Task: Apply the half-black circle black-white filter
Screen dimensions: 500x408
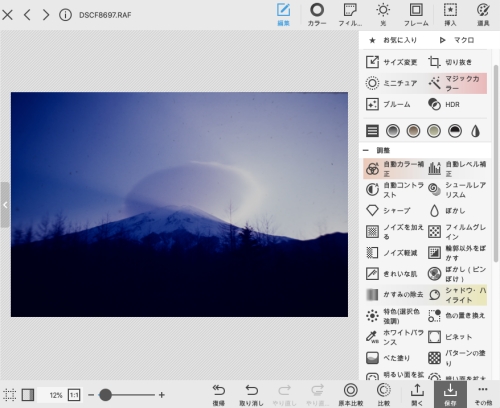Action: 455,131
